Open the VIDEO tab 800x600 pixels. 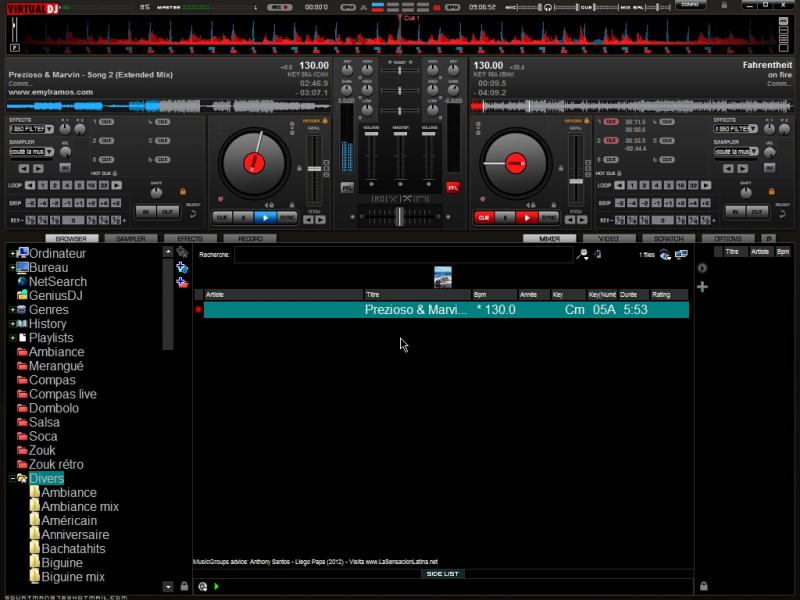(608, 239)
